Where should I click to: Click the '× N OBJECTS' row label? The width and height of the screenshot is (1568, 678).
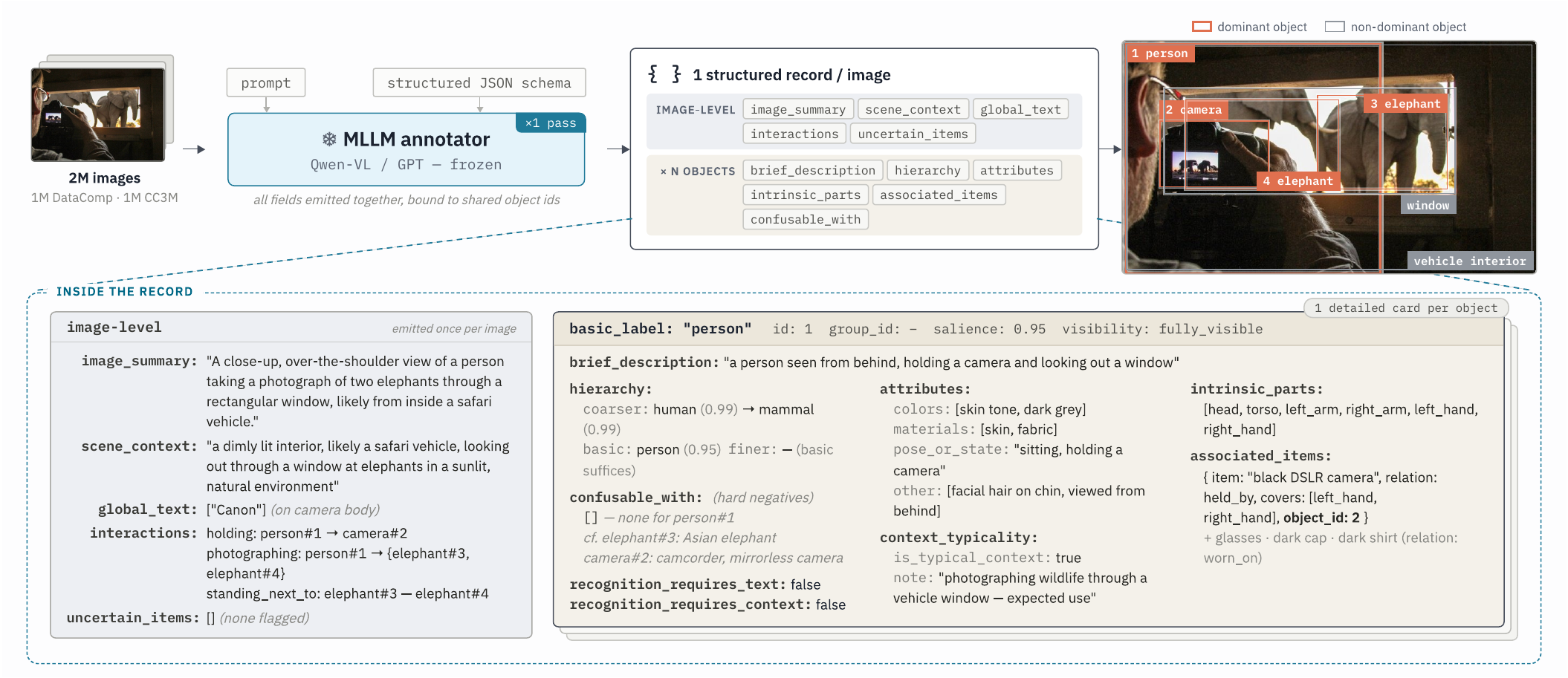pos(698,172)
